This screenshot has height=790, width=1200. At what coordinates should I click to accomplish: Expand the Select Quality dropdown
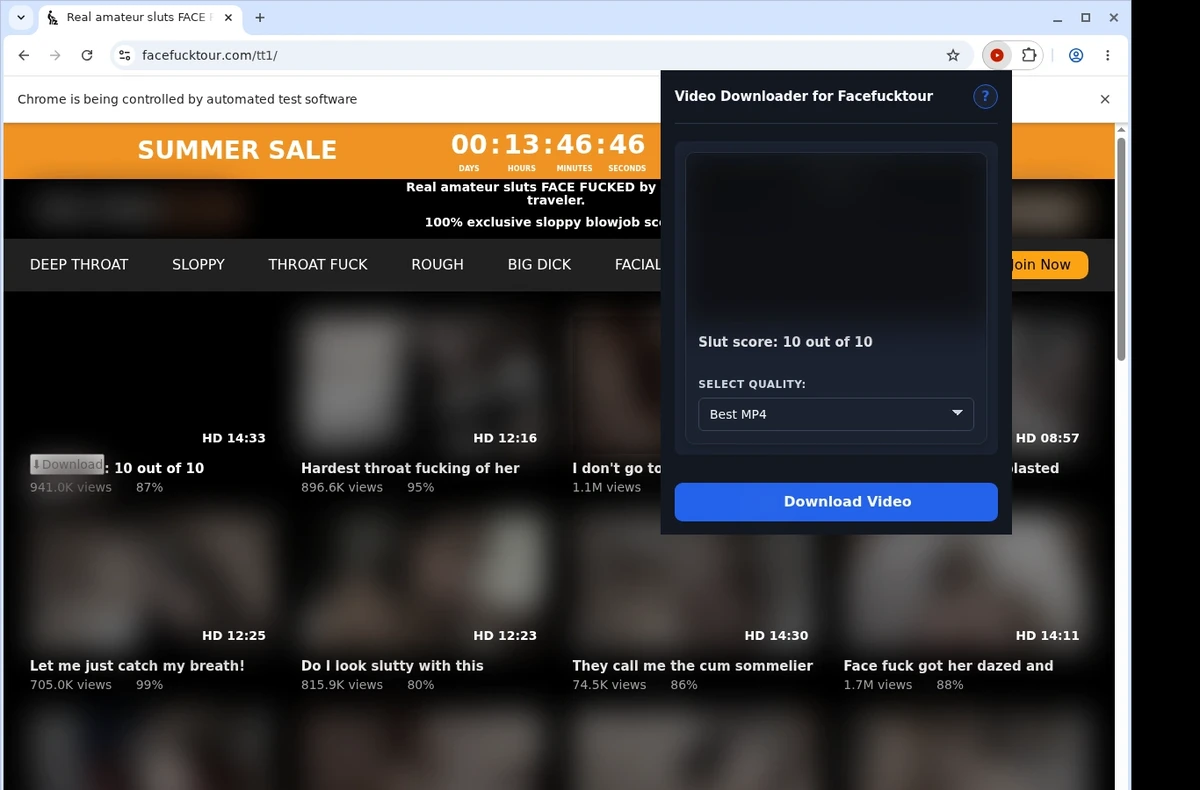click(836, 414)
